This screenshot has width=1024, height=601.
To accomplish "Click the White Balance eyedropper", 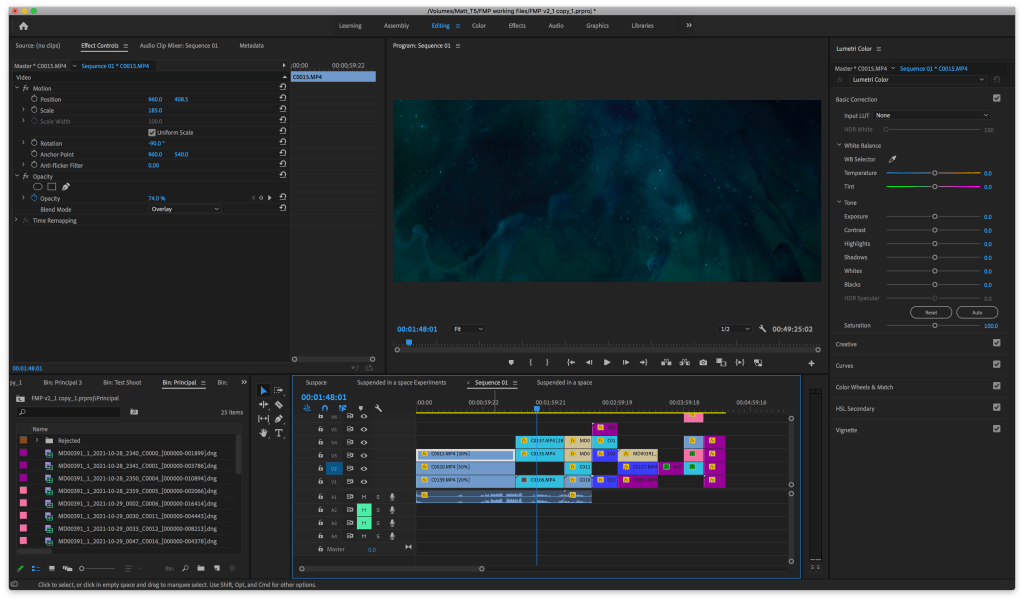I will pyautogui.click(x=893, y=159).
